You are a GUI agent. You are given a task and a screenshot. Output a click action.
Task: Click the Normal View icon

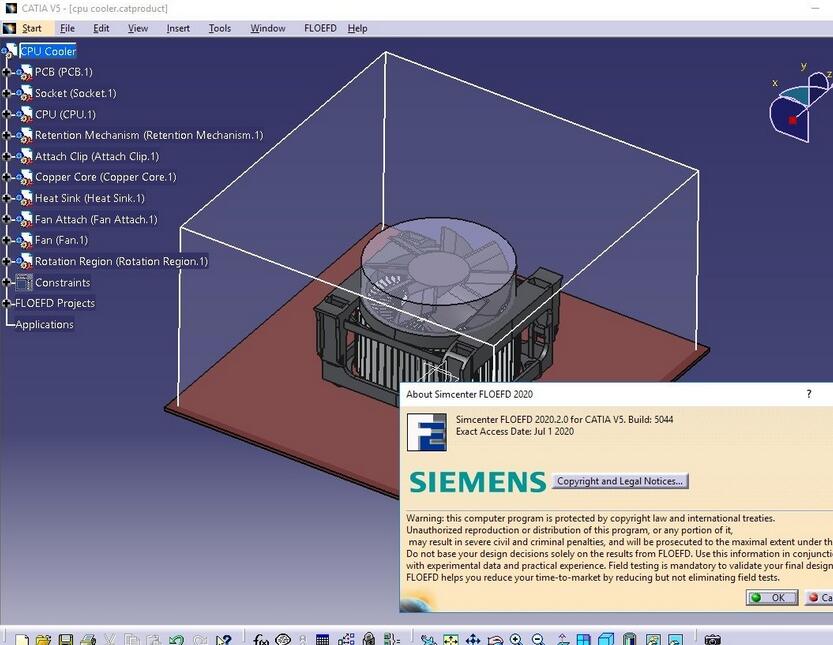(x=562, y=639)
